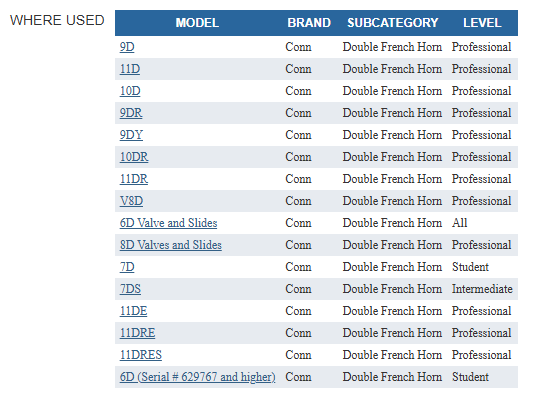Open 6D Valve and Slides link
Screen dimensions: 538x400
(168, 223)
